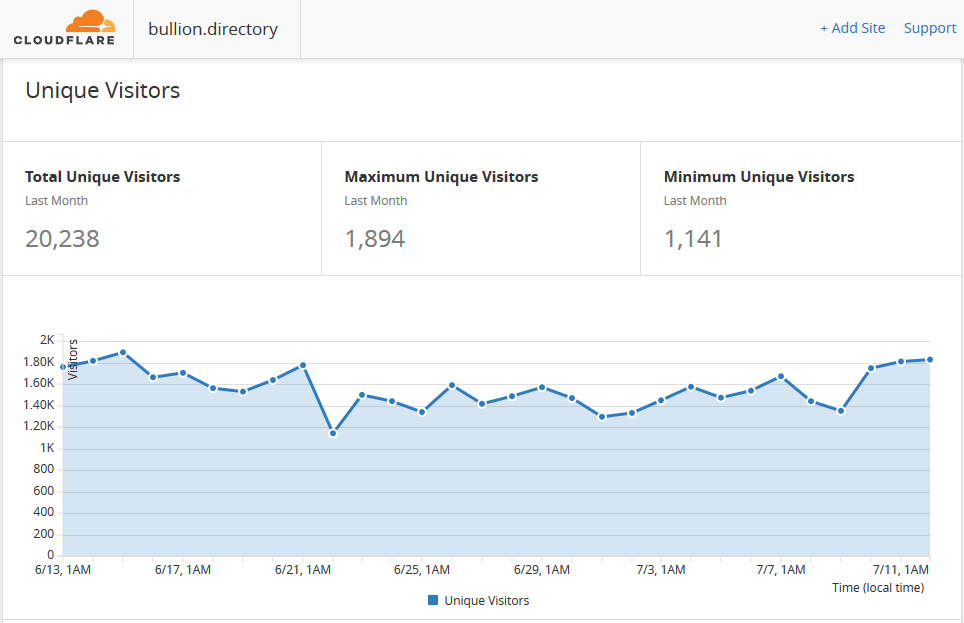Screen dimensions: 964x623
Task: Open the Support link
Action: 930,28
